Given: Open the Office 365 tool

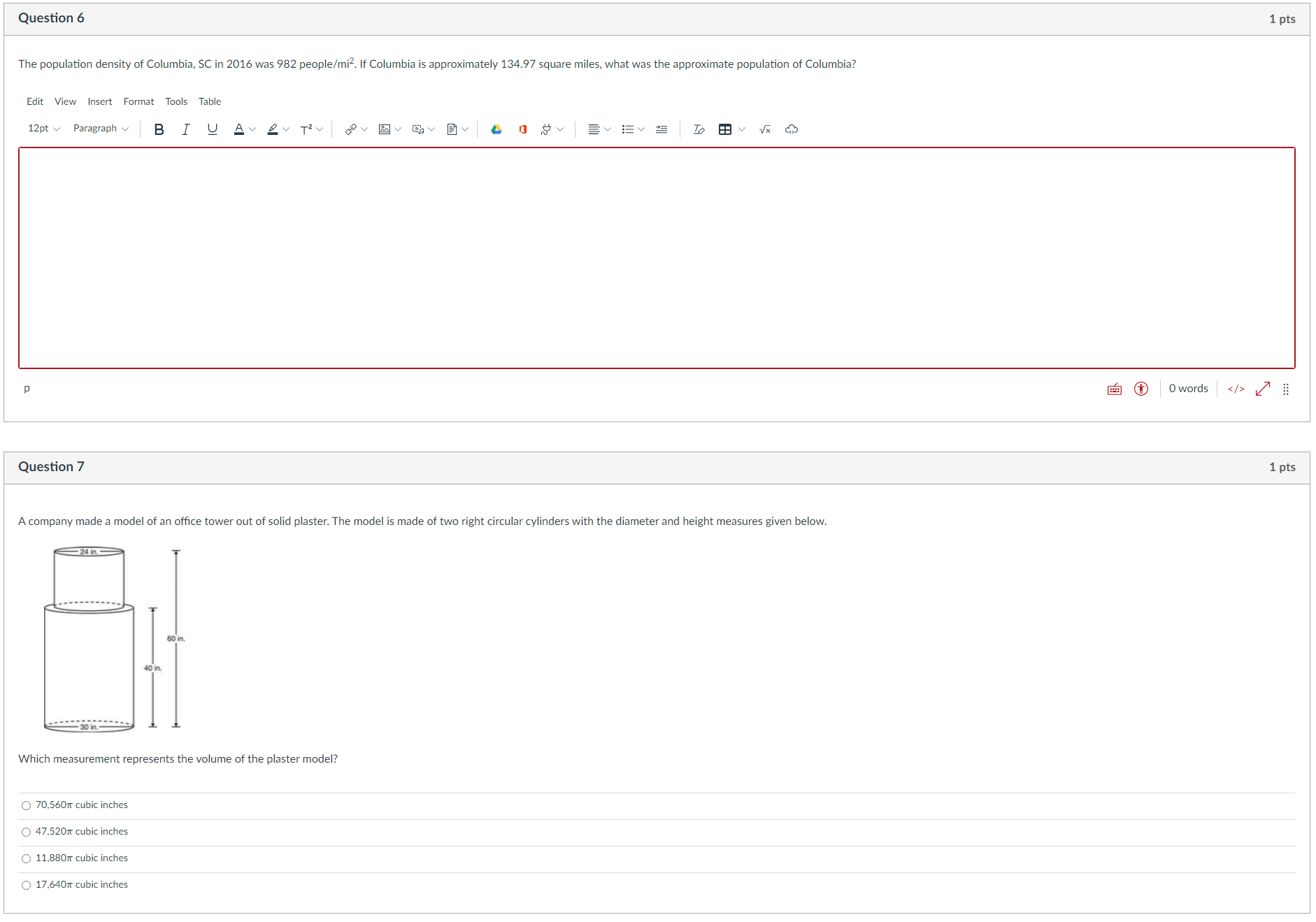Looking at the screenshot, I should tap(523, 129).
